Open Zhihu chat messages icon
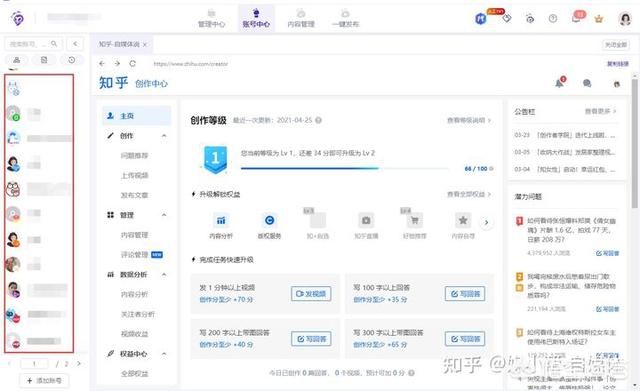 click(587, 83)
